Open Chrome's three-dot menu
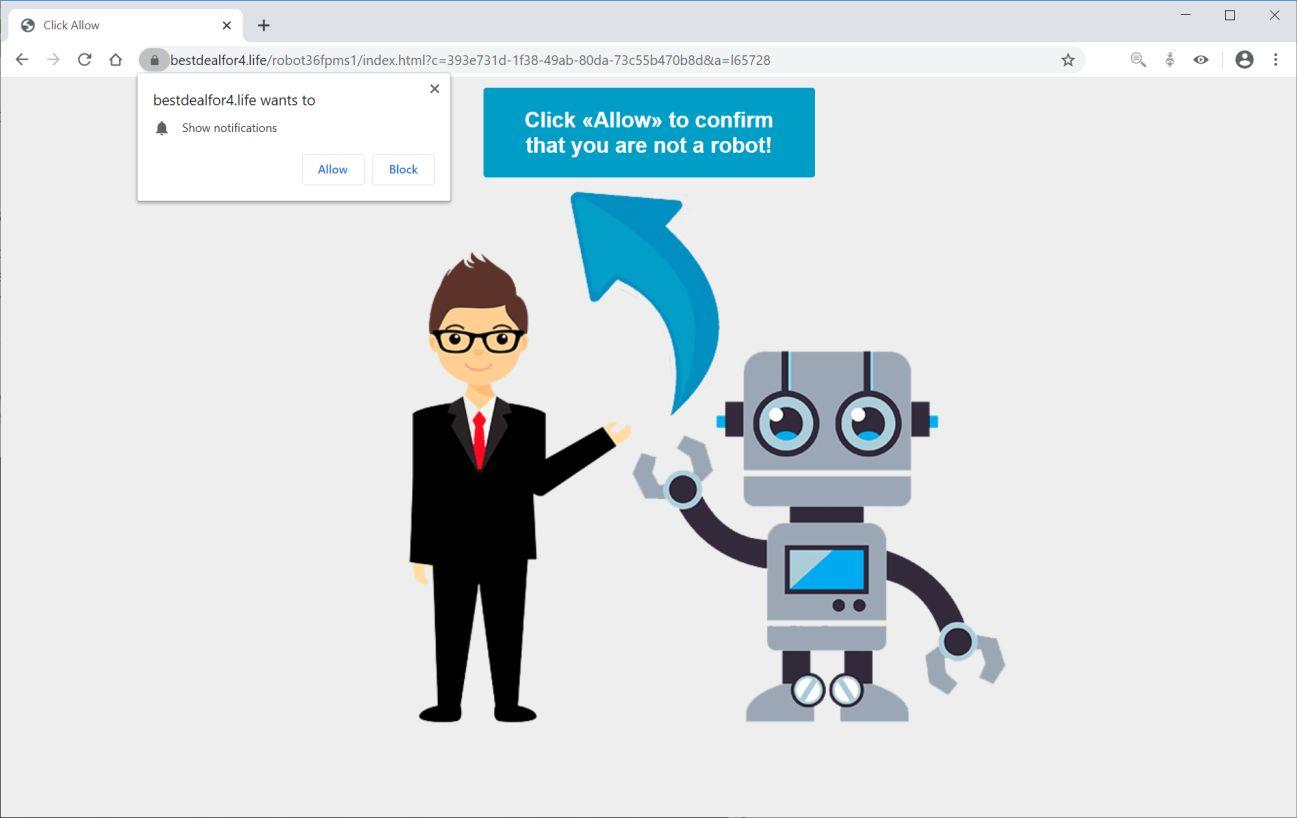The width and height of the screenshot is (1297, 818). 1275,60
